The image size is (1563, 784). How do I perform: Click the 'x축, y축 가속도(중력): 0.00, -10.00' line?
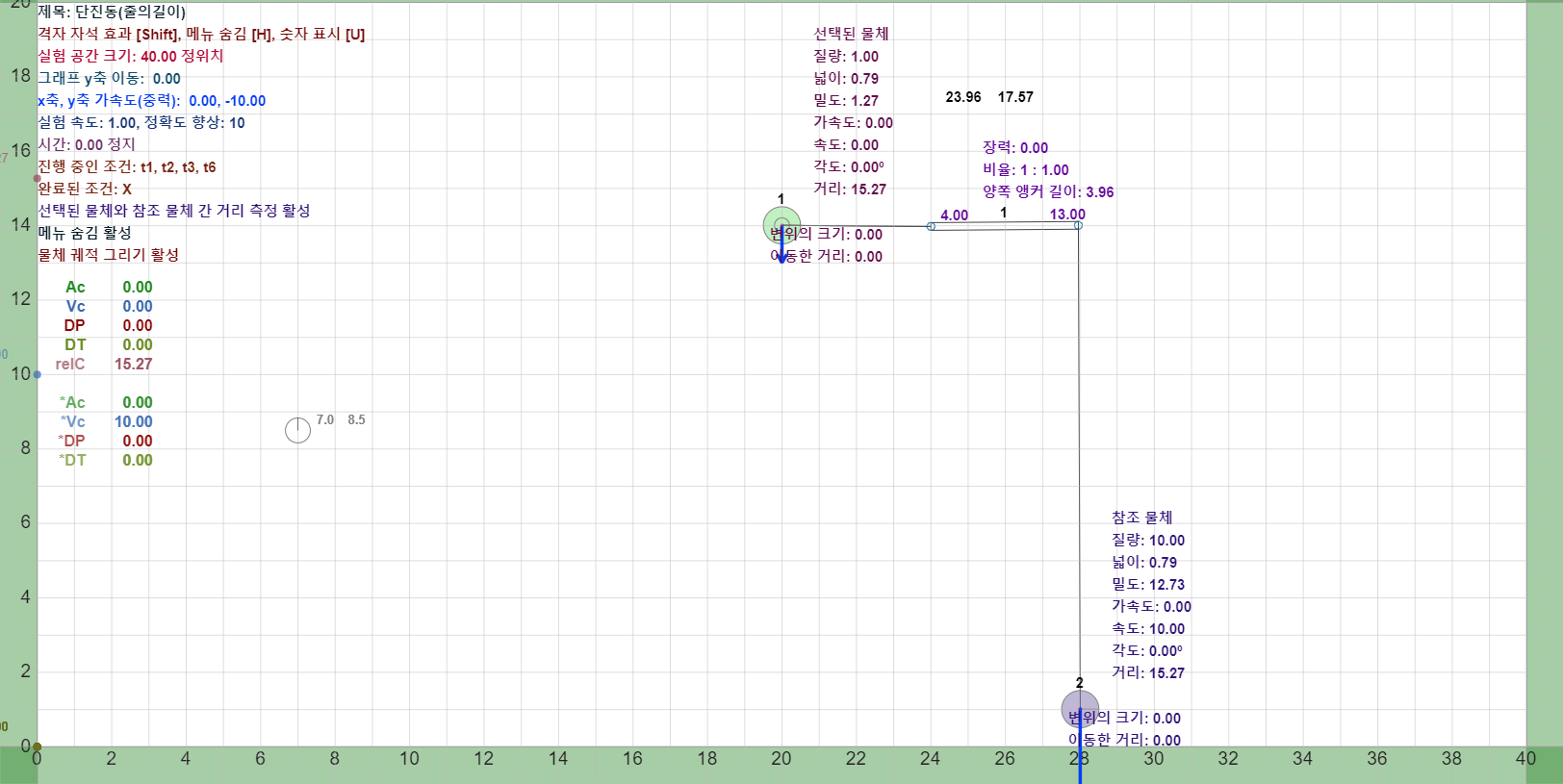152,100
